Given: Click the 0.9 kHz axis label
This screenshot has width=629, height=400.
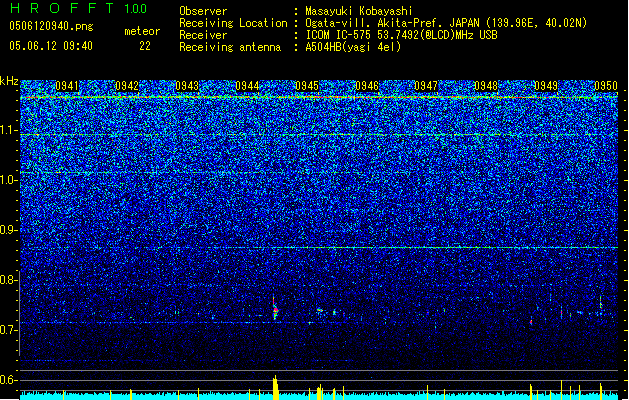Looking at the screenshot, I should coord(9,230).
